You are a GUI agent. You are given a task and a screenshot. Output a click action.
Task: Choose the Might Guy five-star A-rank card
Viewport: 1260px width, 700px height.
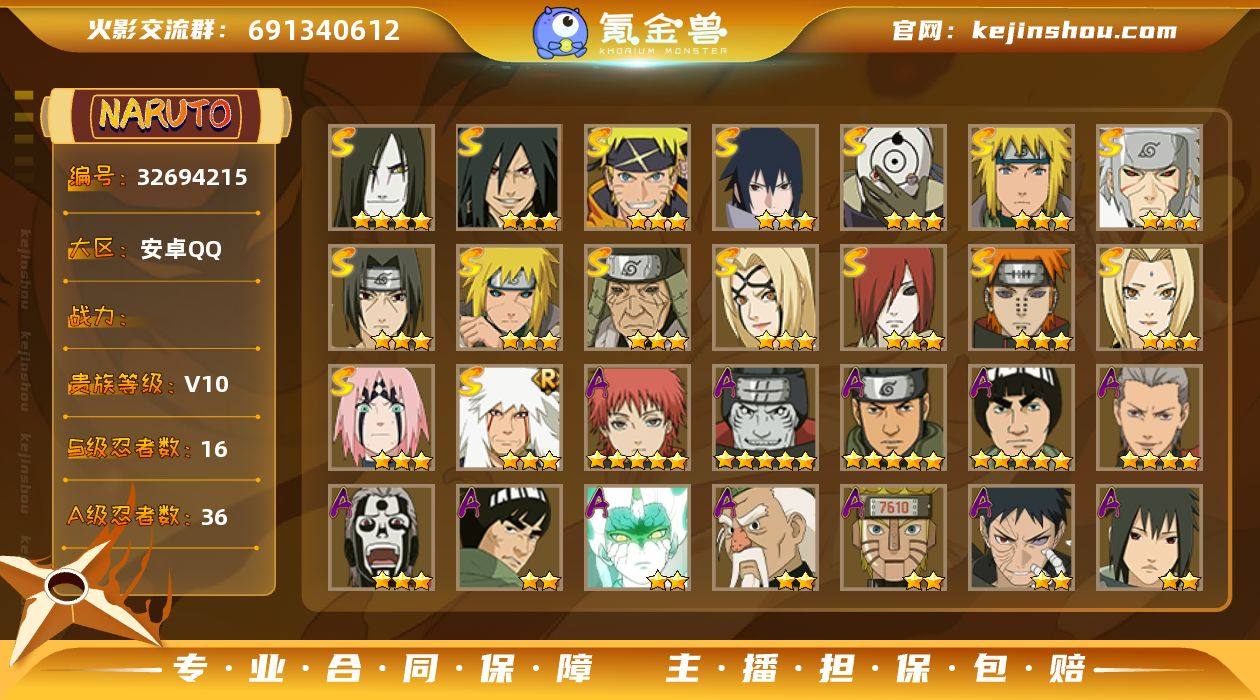click(1021, 418)
